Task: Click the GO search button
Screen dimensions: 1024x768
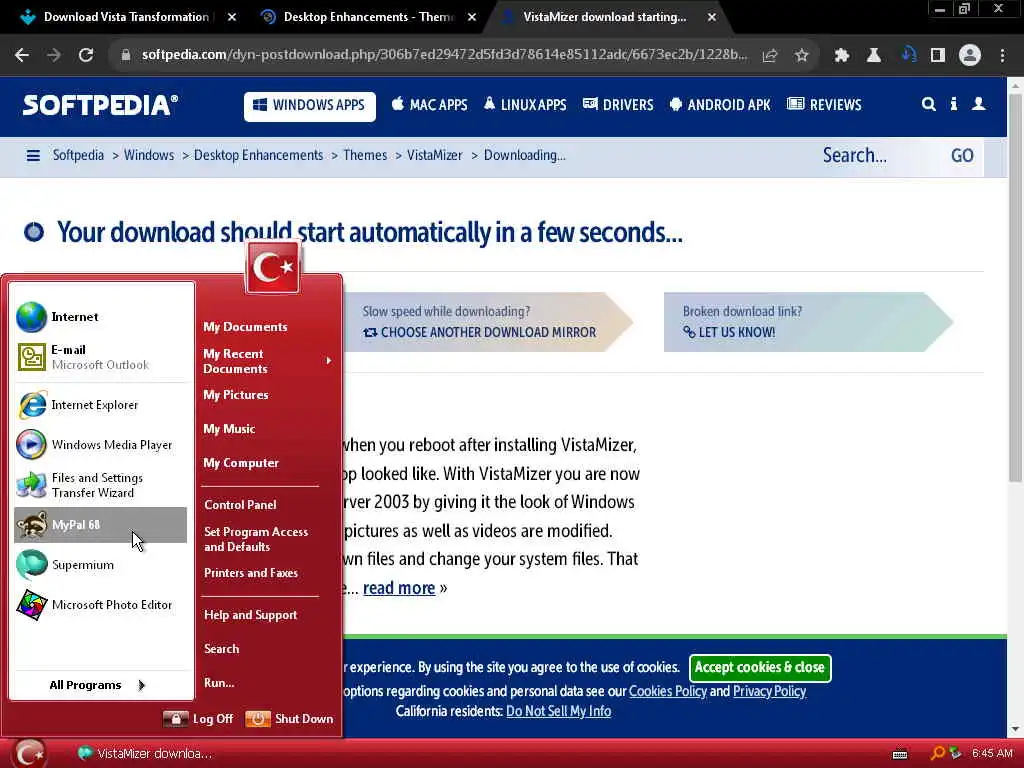Action: pos(962,156)
